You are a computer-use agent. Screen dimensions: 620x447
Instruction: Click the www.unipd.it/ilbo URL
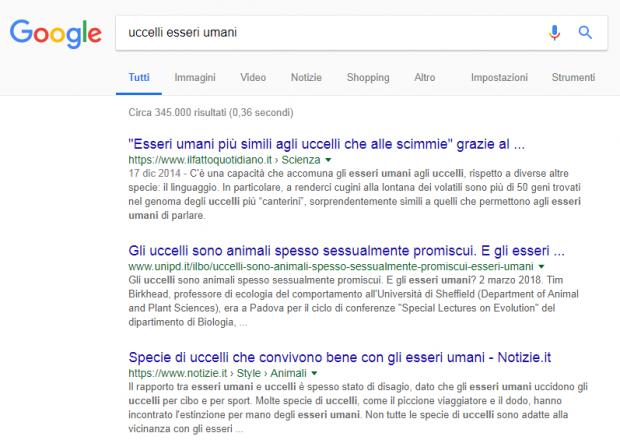(331, 266)
